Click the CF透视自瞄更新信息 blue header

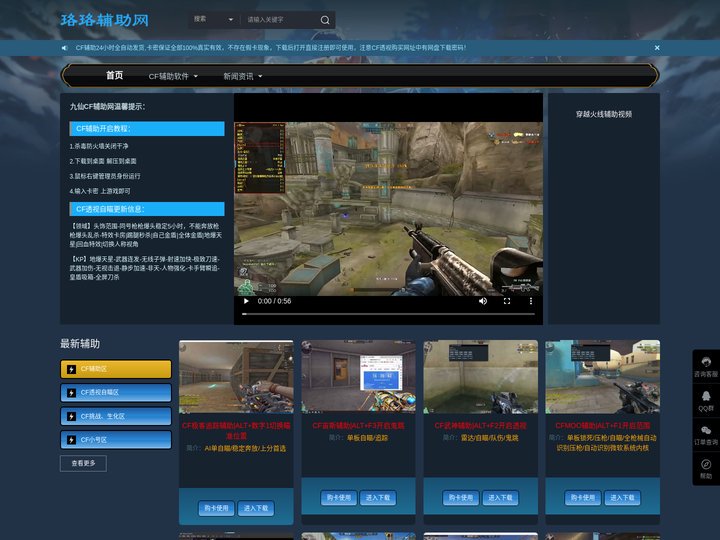[x=147, y=209]
